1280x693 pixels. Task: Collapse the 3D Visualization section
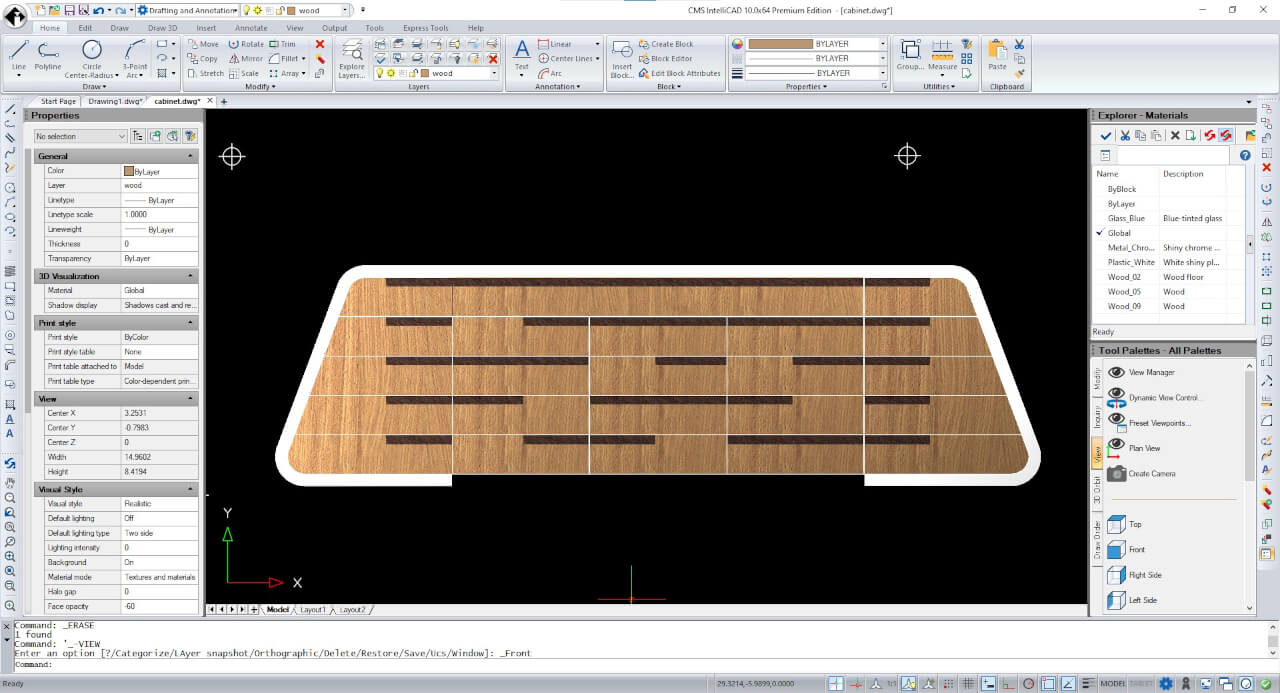pos(190,276)
